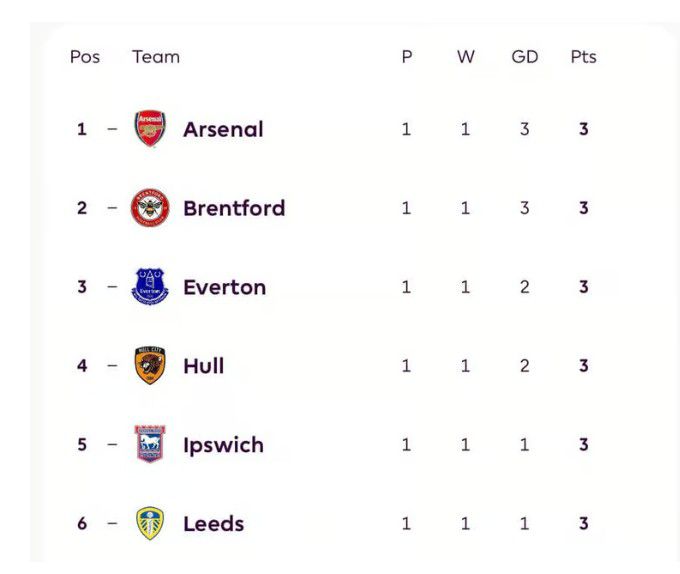The width and height of the screenshot is (680, 574).
Task: Click the Everton team name
Action: pyautogui.click(x=225, y=287)
